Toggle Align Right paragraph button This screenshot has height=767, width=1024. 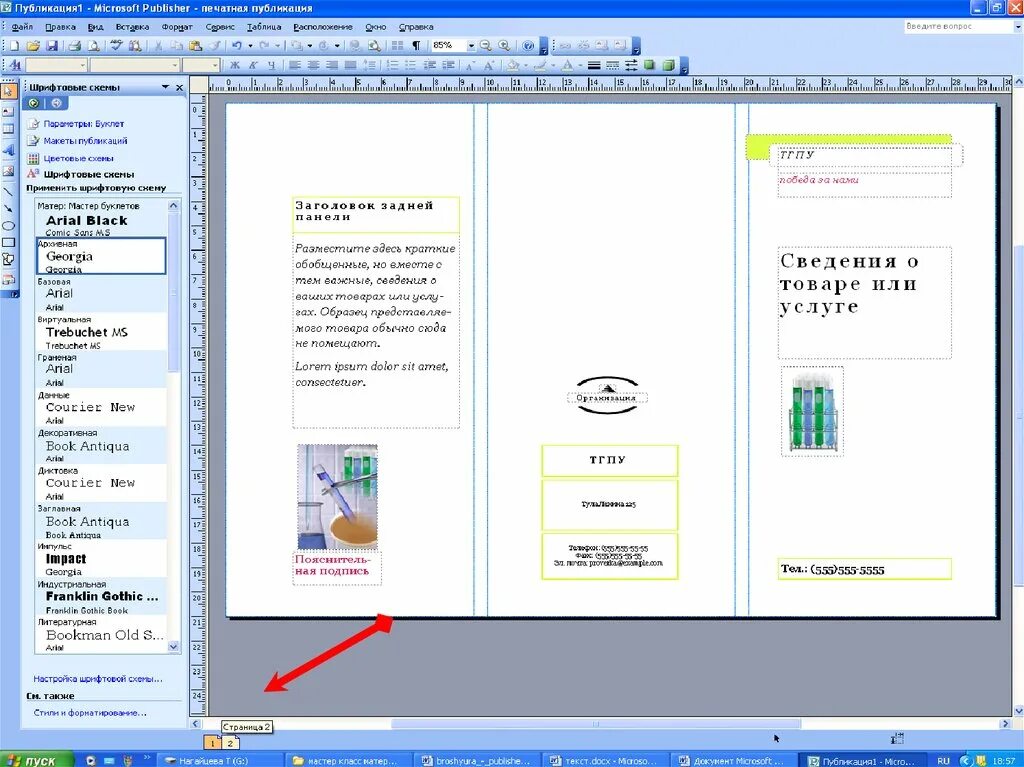coord(332,65)
